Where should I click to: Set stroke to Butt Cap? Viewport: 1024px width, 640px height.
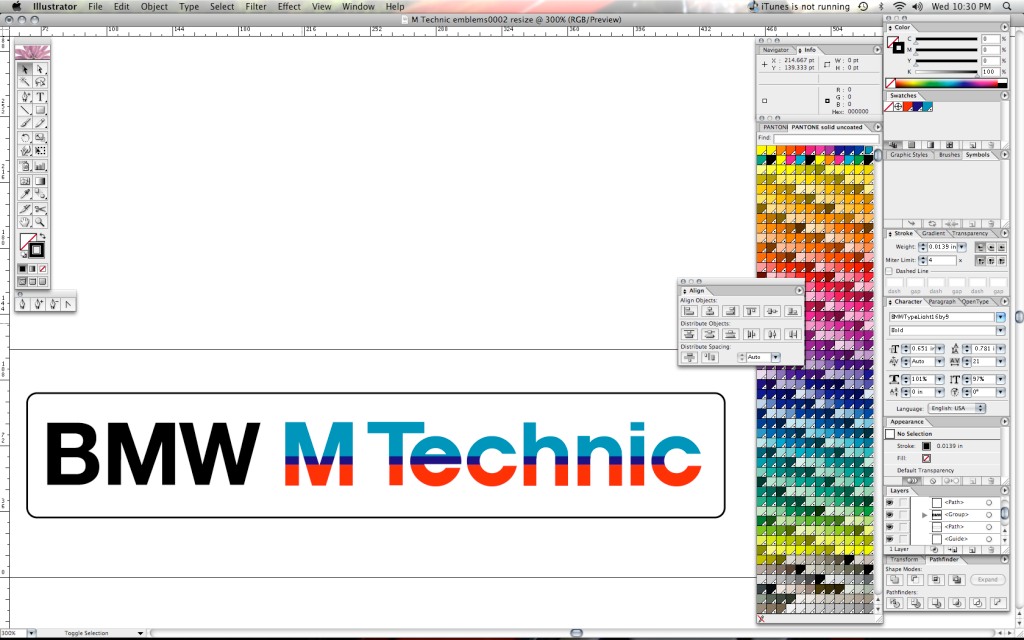(980, 247)
